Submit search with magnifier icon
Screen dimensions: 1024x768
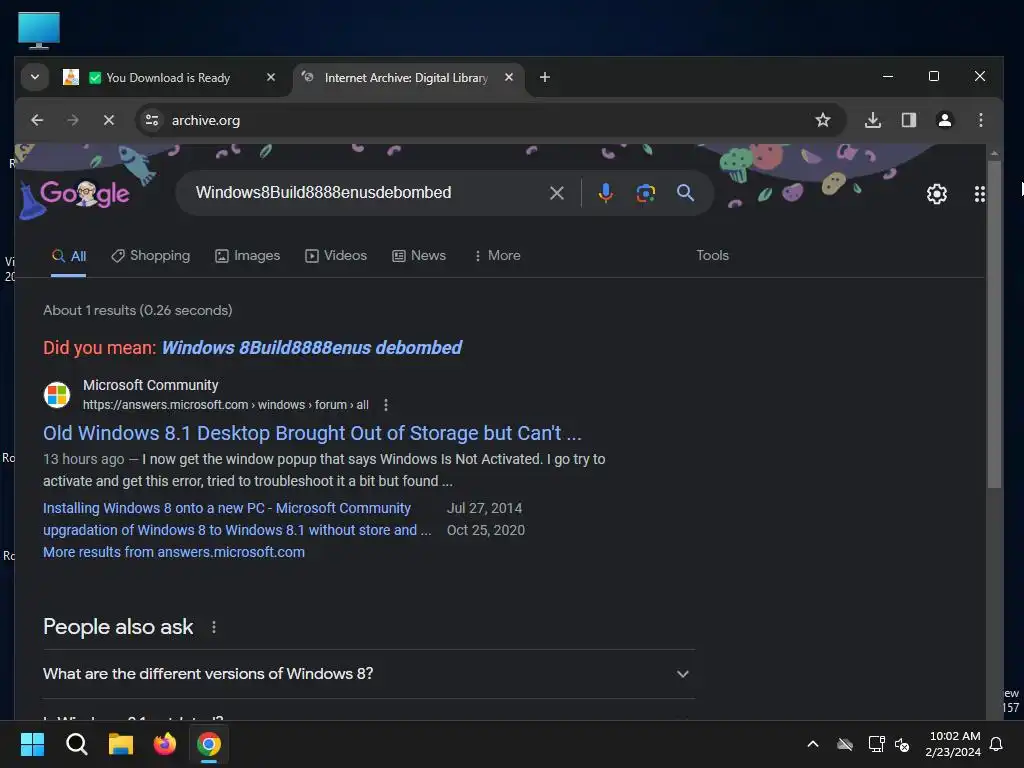click(x=685, y=193)
